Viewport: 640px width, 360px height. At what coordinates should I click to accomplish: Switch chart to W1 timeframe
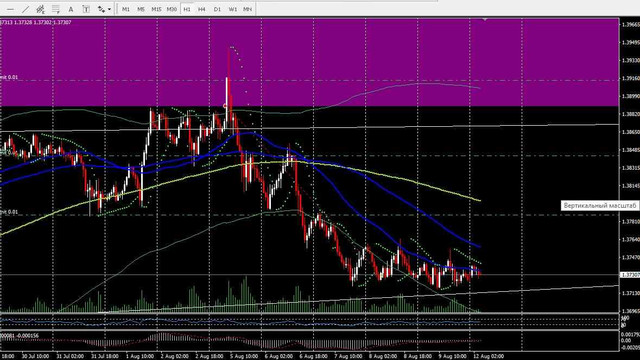pos(233,9)
